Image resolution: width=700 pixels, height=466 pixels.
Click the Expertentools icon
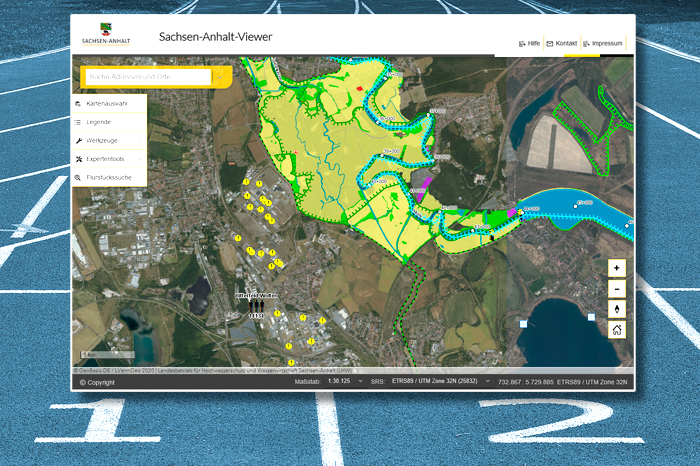[x=78, y=159]
